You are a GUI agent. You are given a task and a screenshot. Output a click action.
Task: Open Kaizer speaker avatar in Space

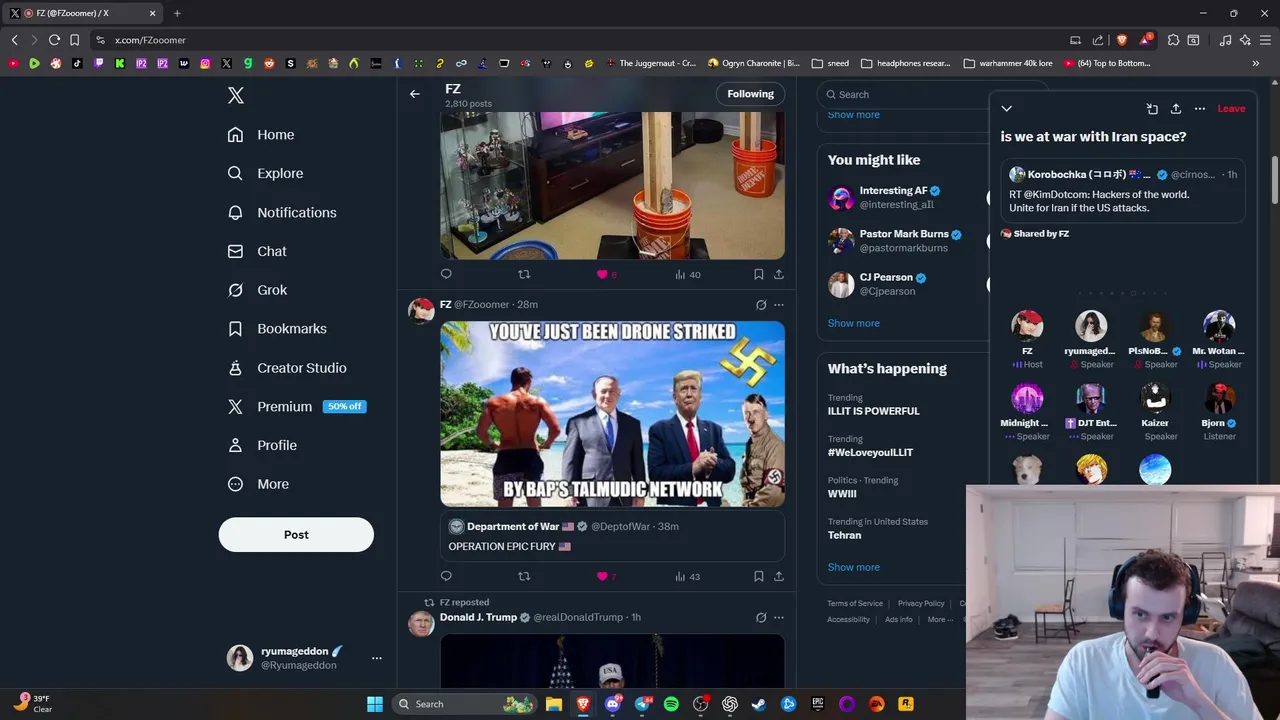tap(1155, 398)
